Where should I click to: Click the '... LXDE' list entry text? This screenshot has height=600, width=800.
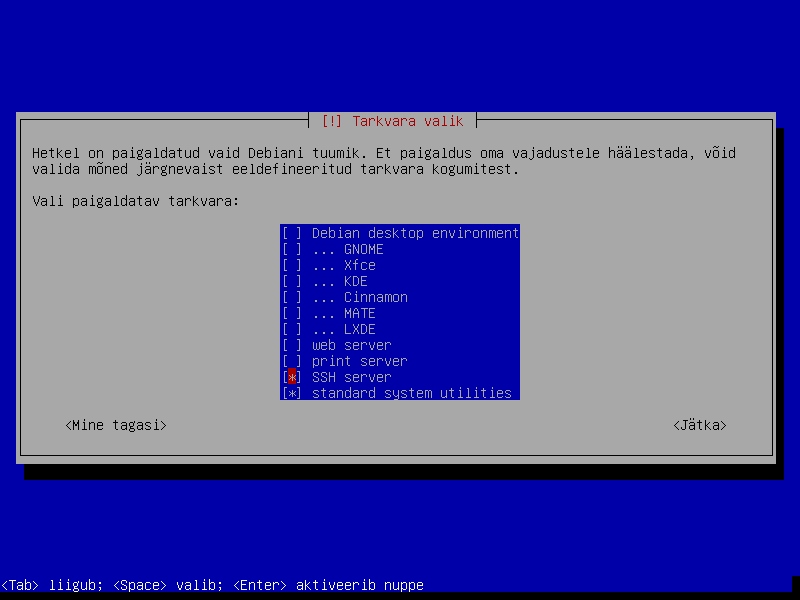point(344,329)
